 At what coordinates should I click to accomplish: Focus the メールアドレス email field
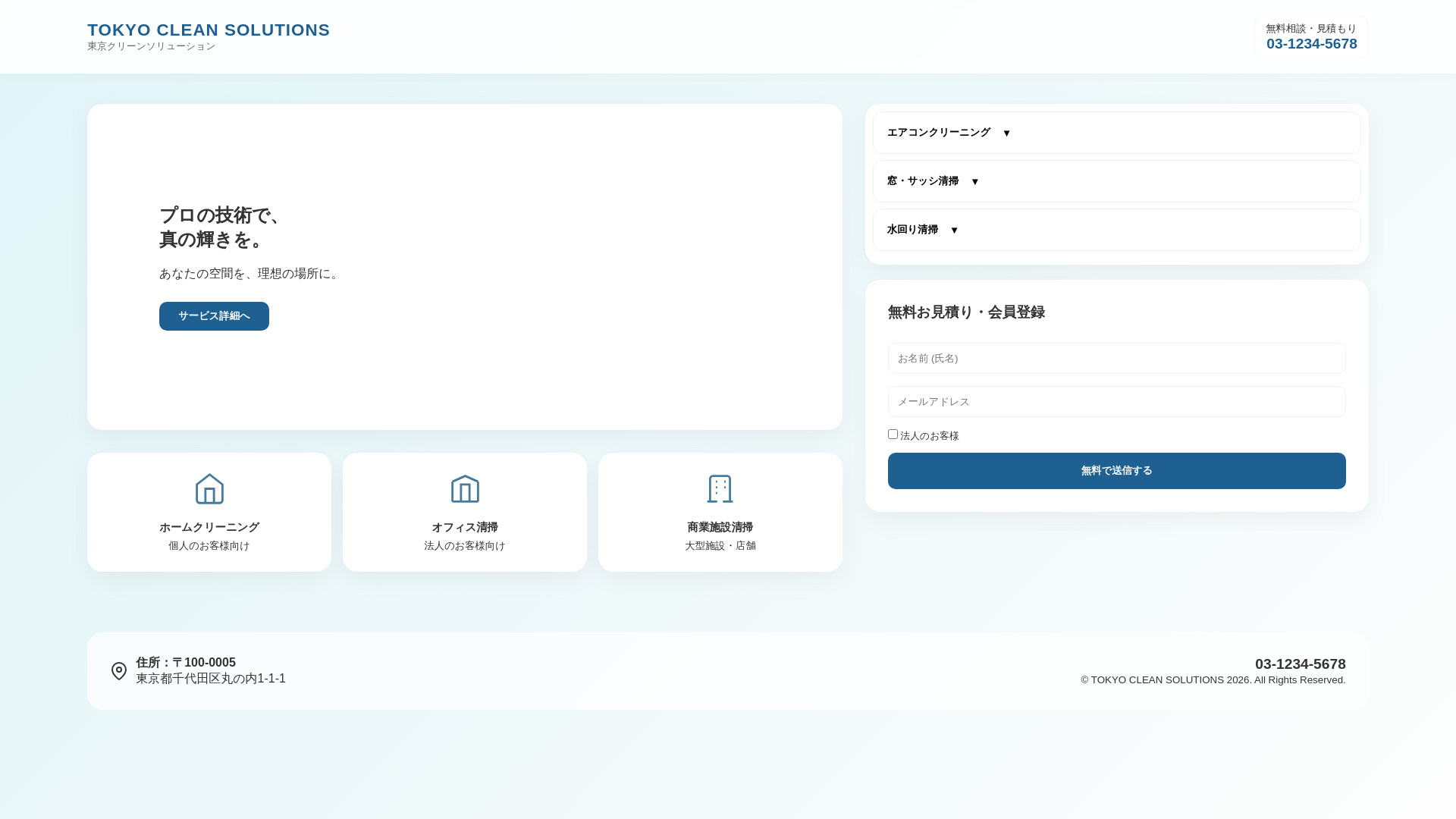click(x=1116, y=402)
